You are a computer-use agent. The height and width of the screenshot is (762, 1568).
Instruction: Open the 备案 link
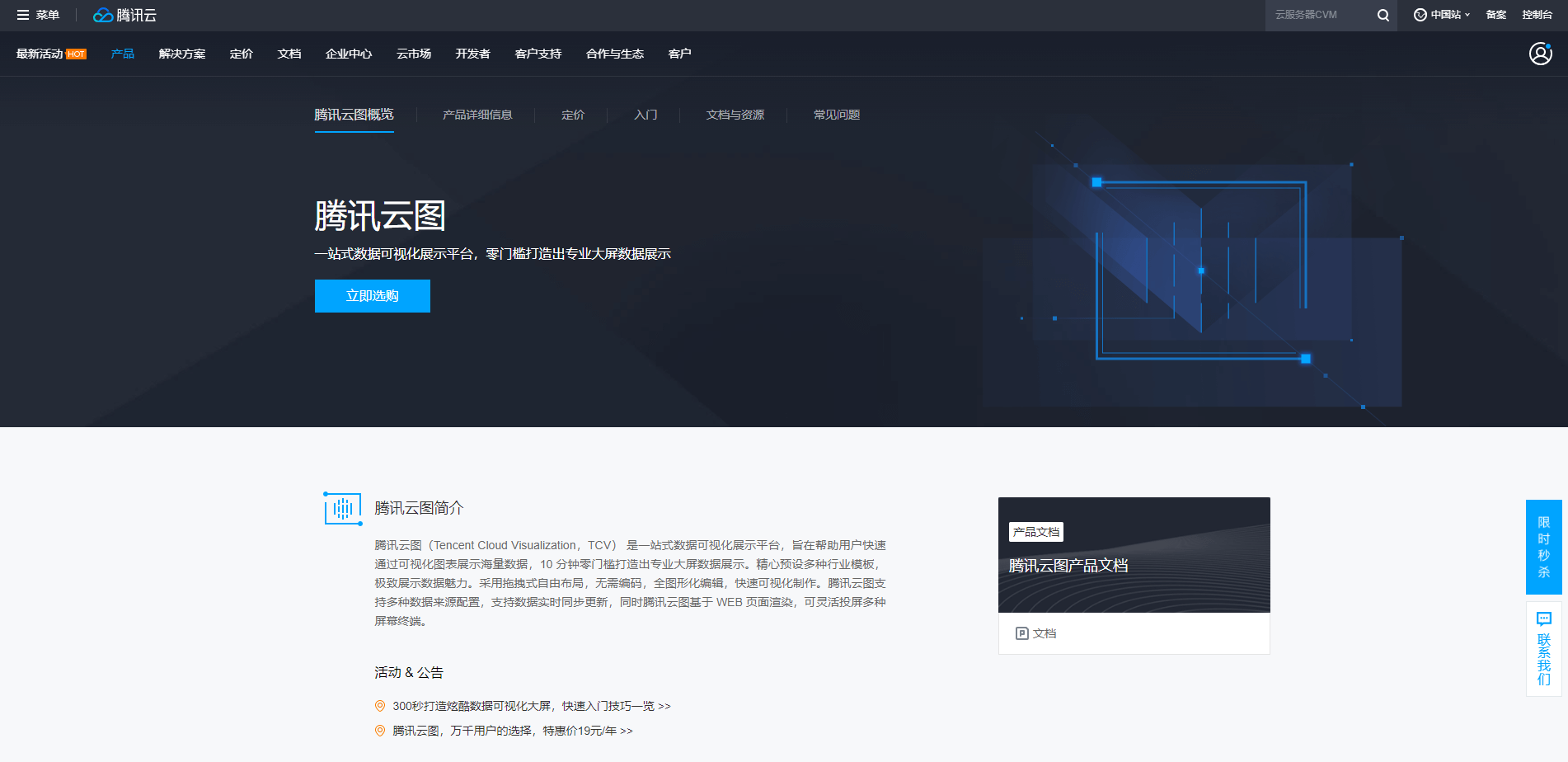point(1496,15)
